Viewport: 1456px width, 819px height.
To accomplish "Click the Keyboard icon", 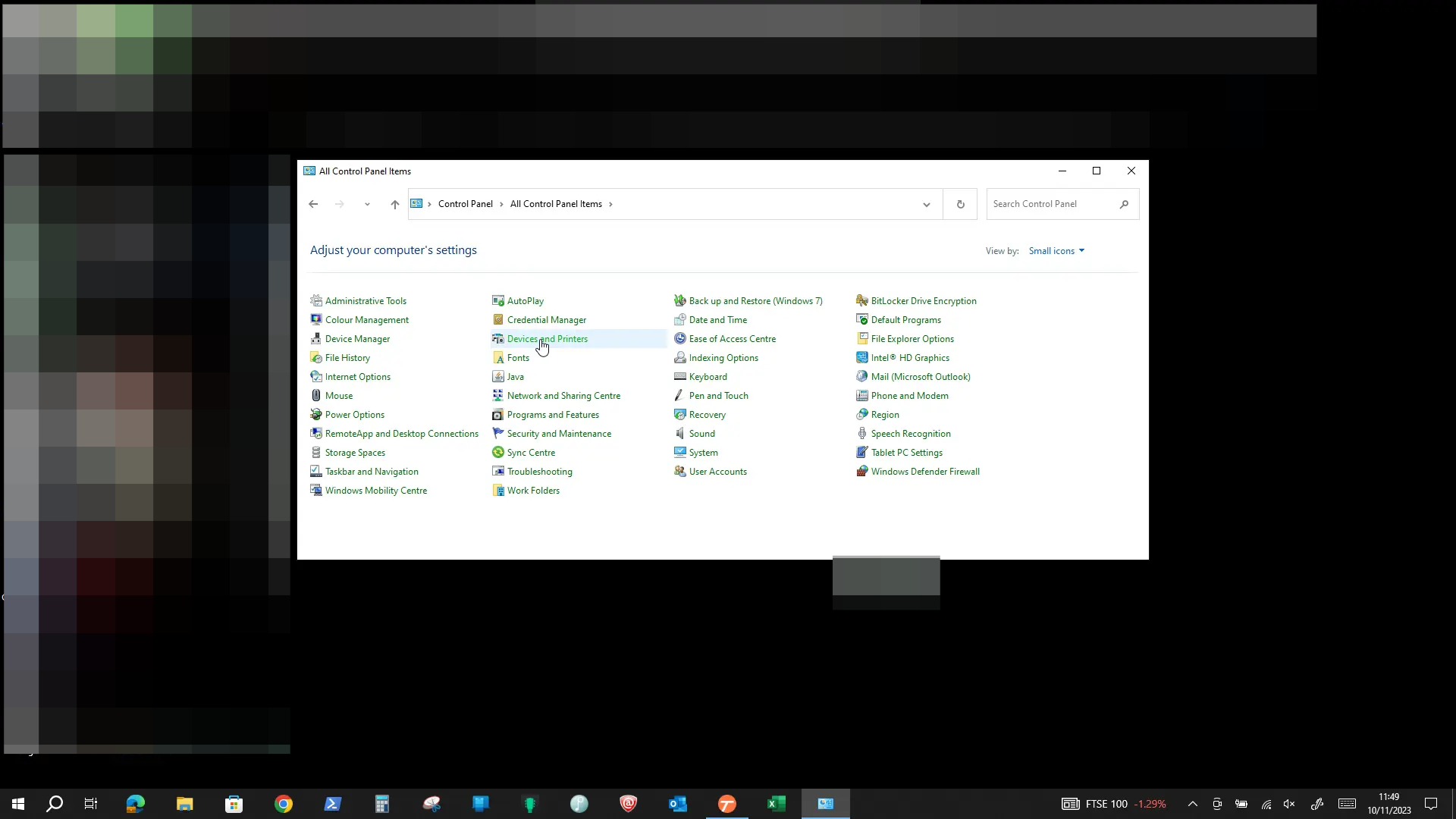I will coord(680,377).
